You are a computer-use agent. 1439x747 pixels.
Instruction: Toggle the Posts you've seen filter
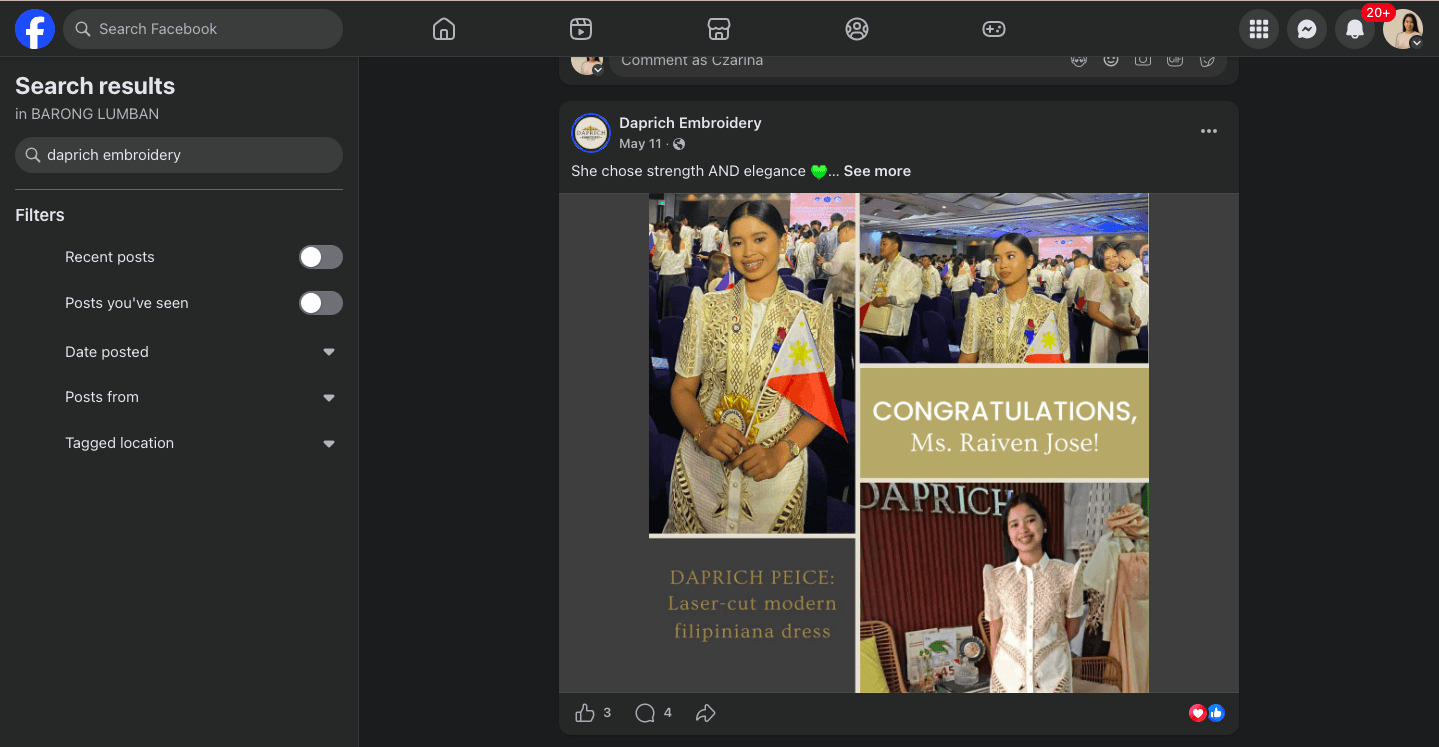[321, 303]
